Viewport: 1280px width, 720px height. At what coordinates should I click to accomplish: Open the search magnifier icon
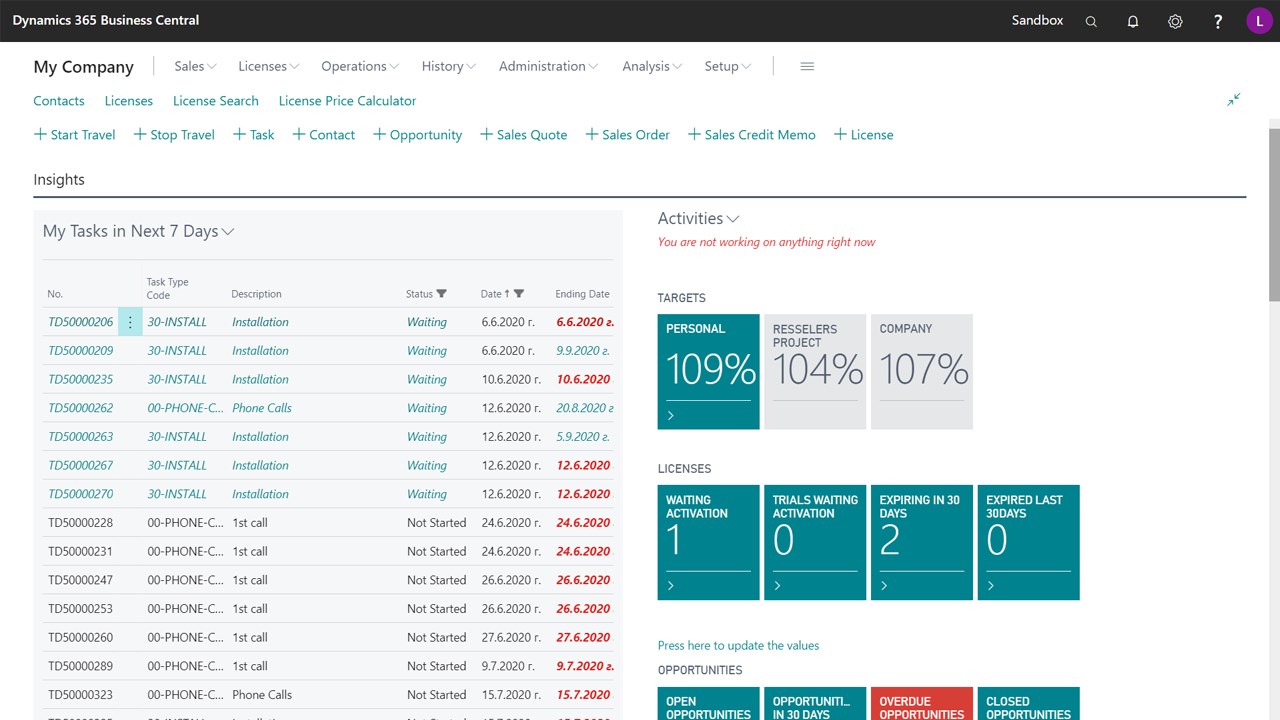tap(1091, 21)
